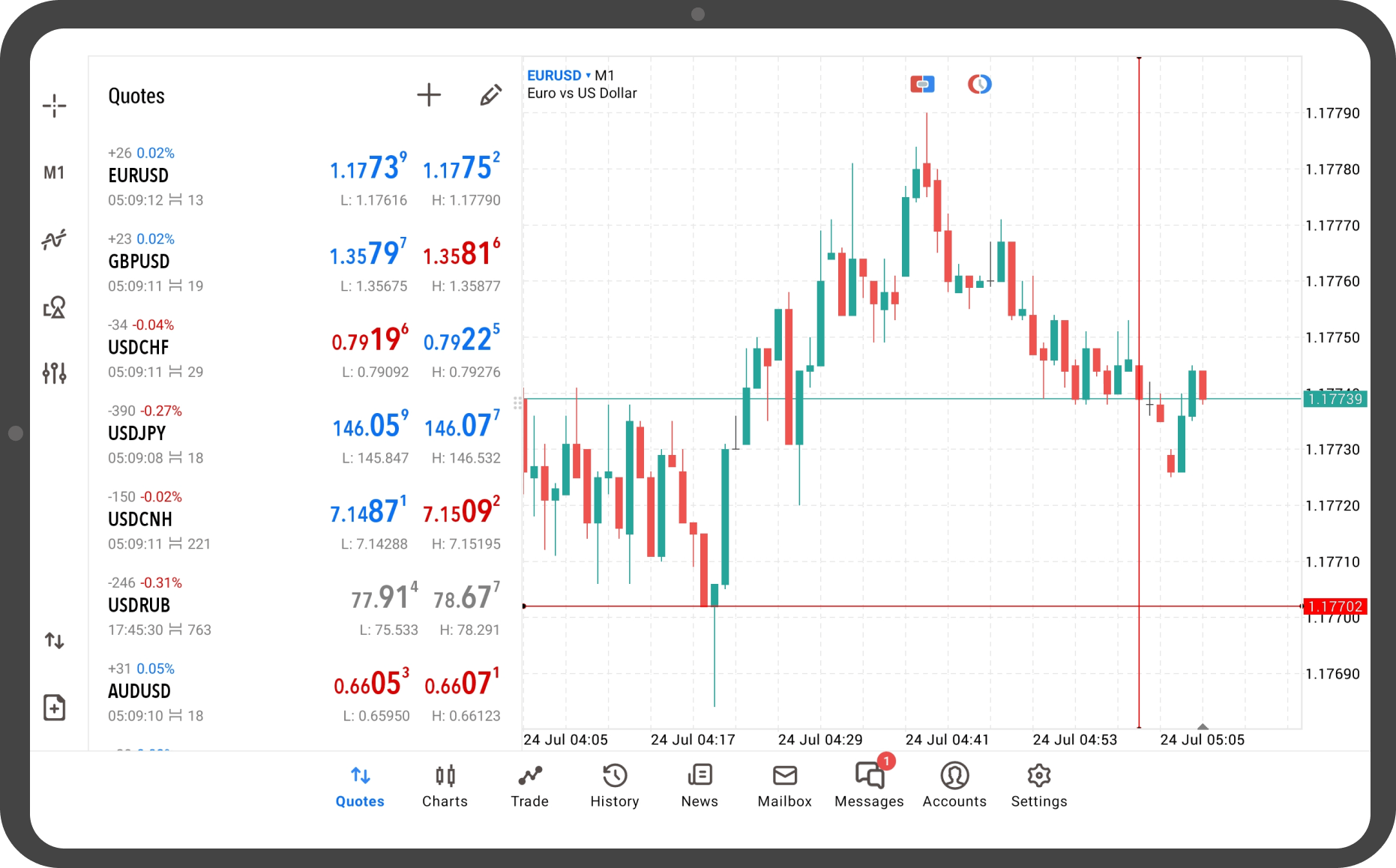Select the EURUSD quote row
1396x868 pixels.
coord(304,177)
